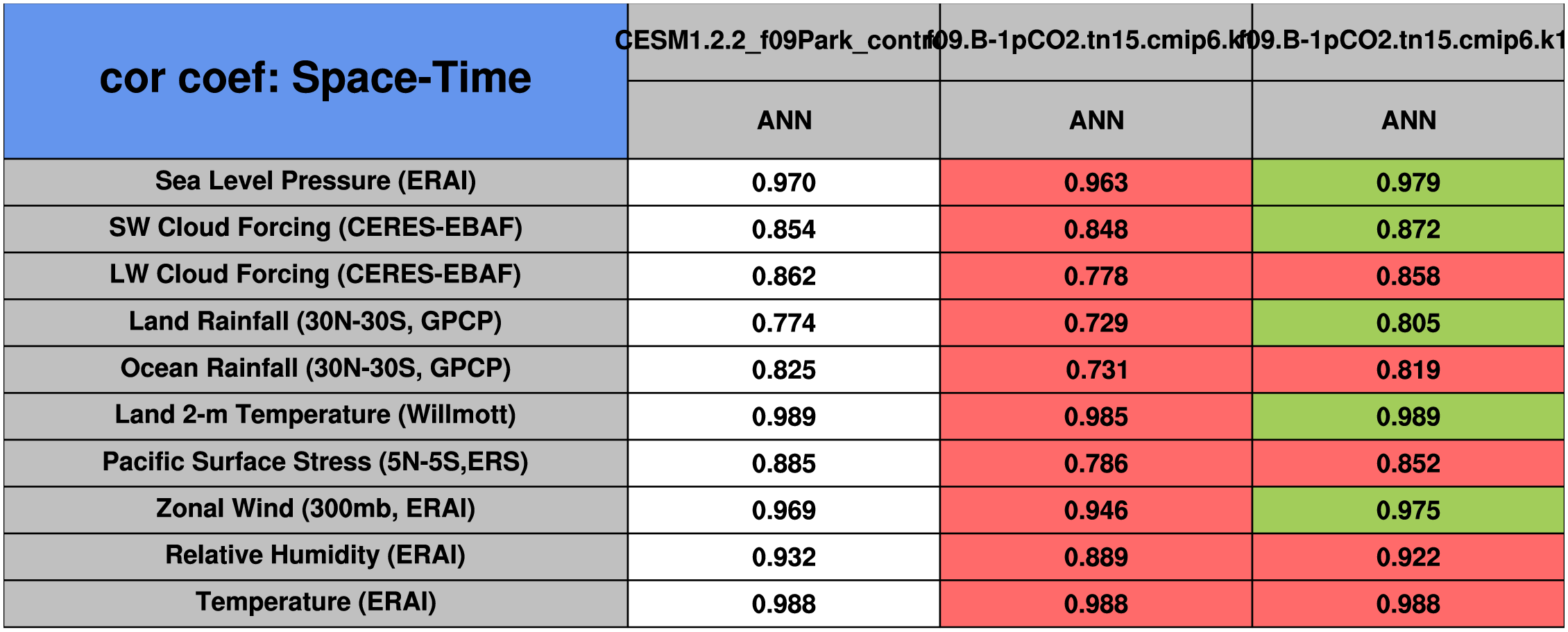1568x632 pixels.
Task: Click the green cell showing 0.872
Action: [x=1408, y=230]
